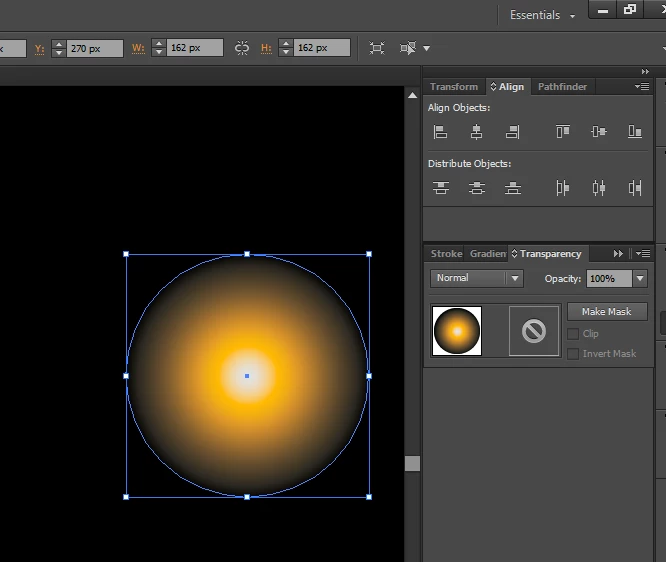Click Vertical Align Bottom icon
Image resolution: width=666 pixels, height=562 pixels.
(634, 131)
